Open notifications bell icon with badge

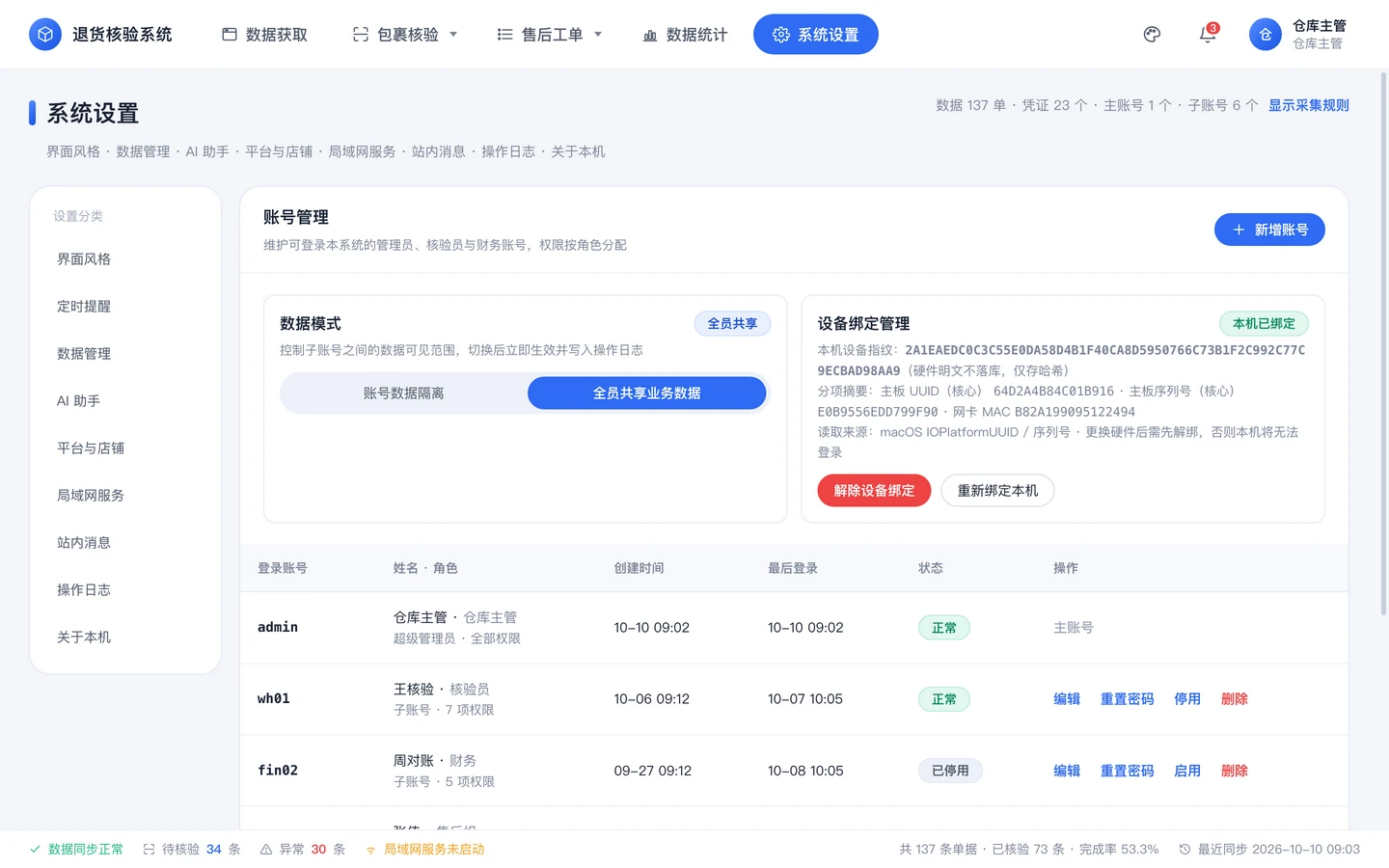tap(1208, 35)
